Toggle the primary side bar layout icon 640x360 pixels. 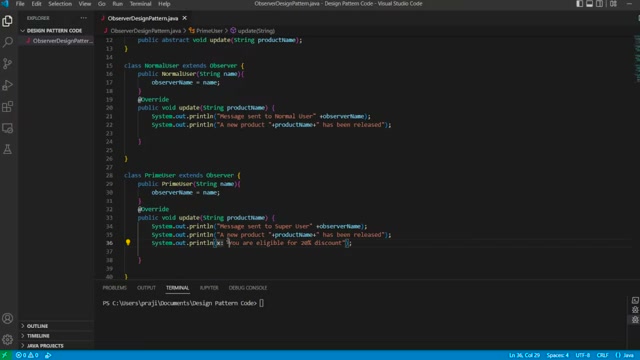[580, 4]
